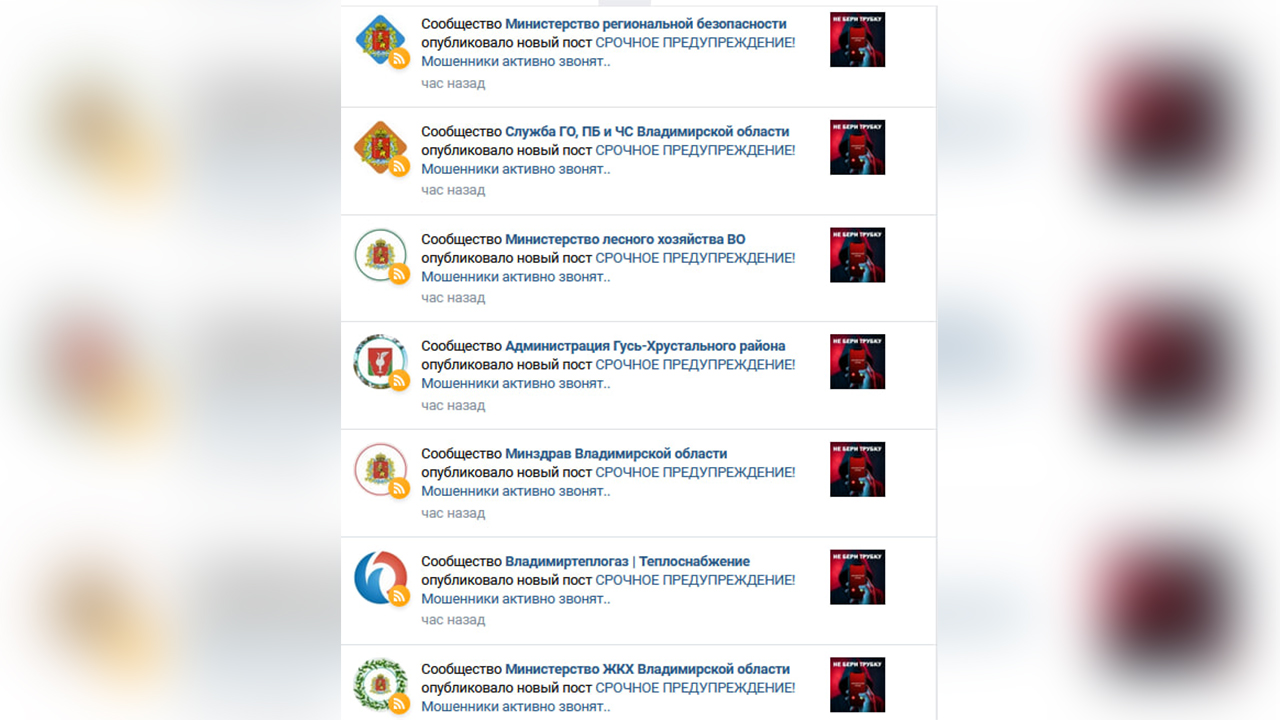The image size is (1280, 720).
Task: View post thumbnail beside Минздрав notification
Action: pos(857,469)
